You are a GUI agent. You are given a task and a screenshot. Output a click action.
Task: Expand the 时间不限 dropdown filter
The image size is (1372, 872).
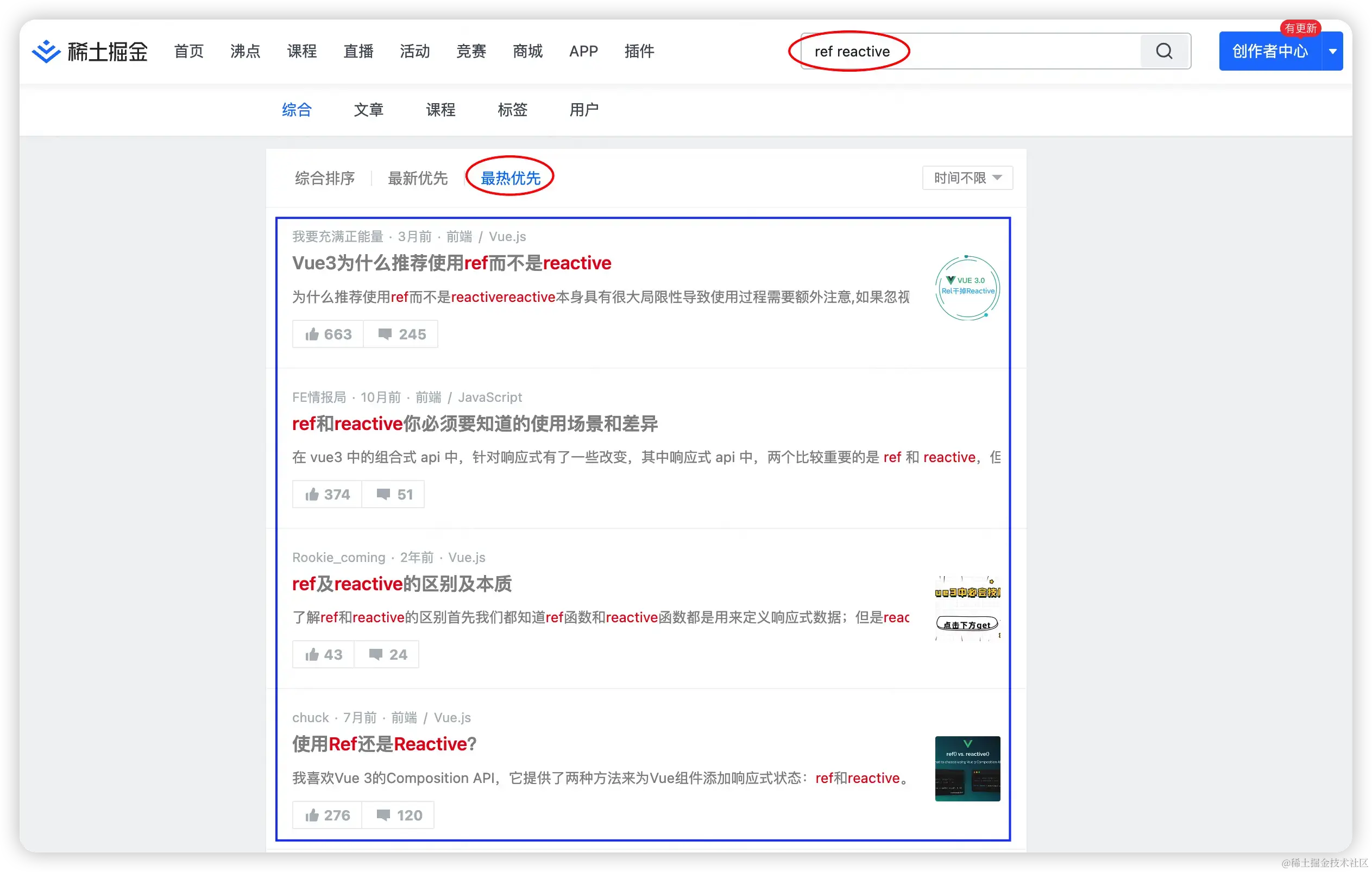[966, 178]
